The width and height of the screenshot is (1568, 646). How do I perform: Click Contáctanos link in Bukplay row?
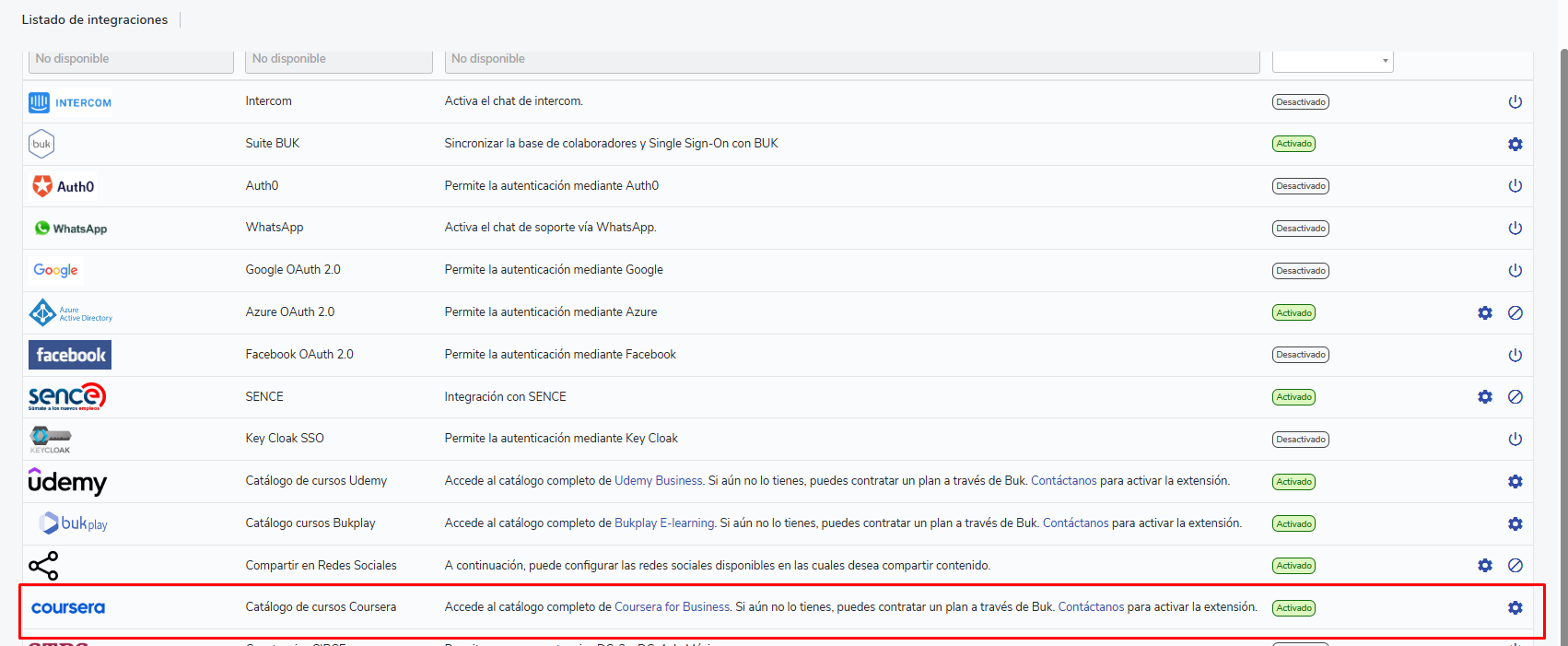[1075, 523]
